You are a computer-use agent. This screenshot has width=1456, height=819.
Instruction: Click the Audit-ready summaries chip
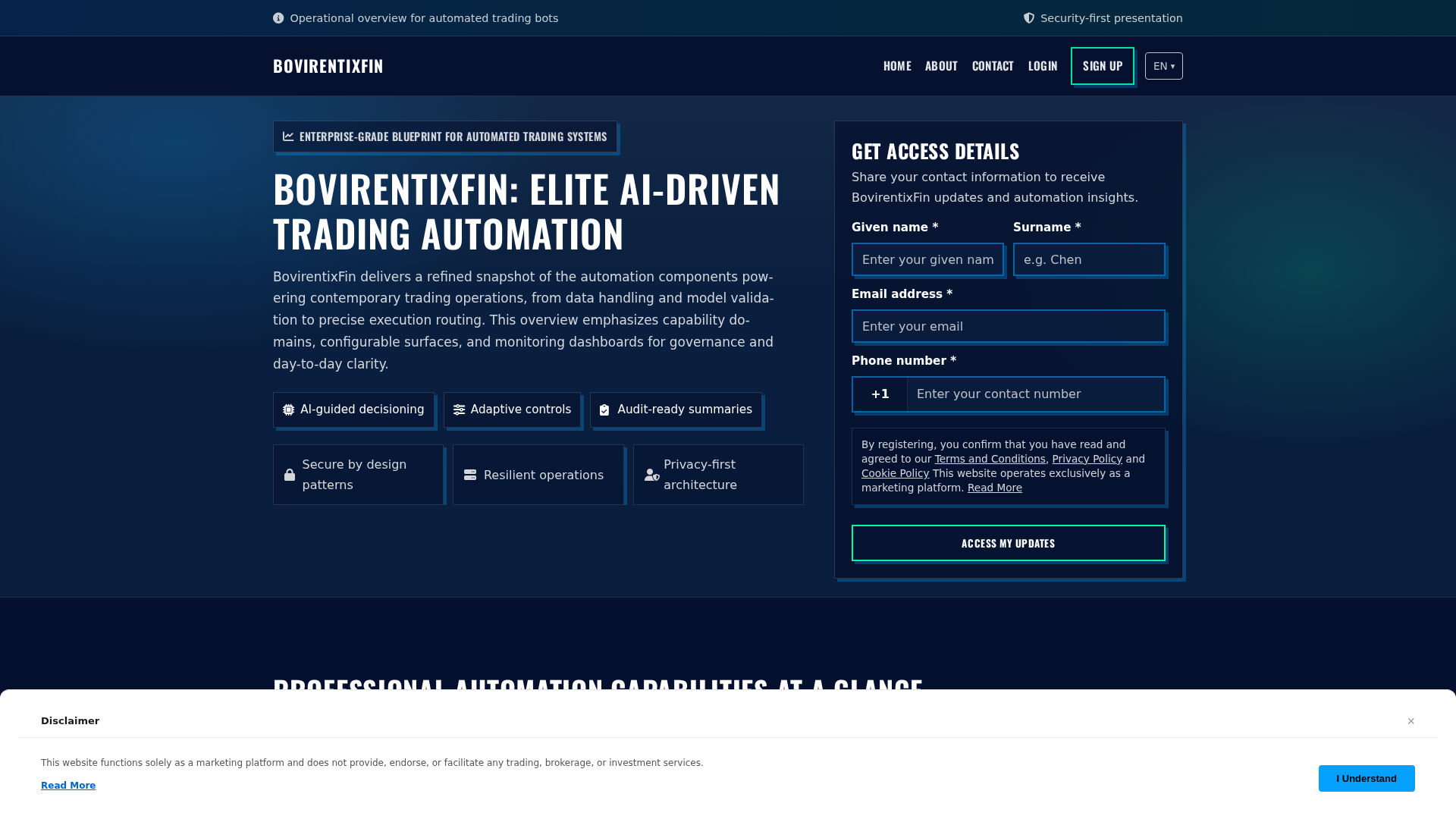676,409
